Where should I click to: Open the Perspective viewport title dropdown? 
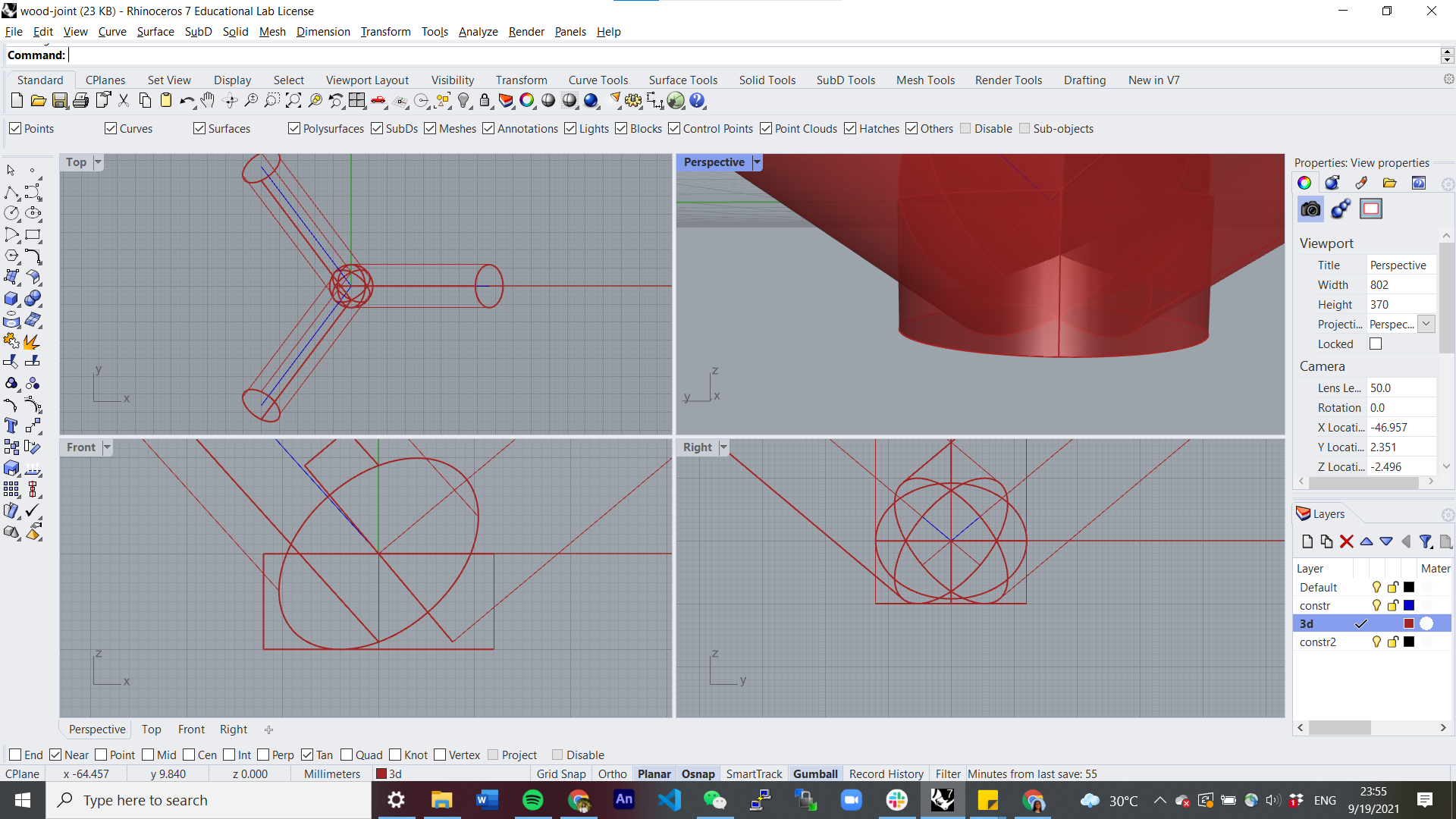[x=756, y=162]
